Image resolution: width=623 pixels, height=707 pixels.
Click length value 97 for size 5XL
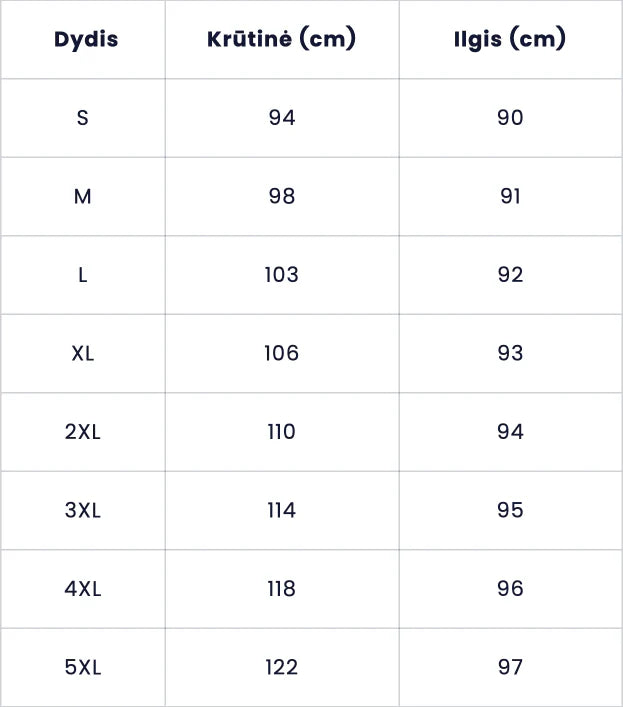[x=510, y=668]
